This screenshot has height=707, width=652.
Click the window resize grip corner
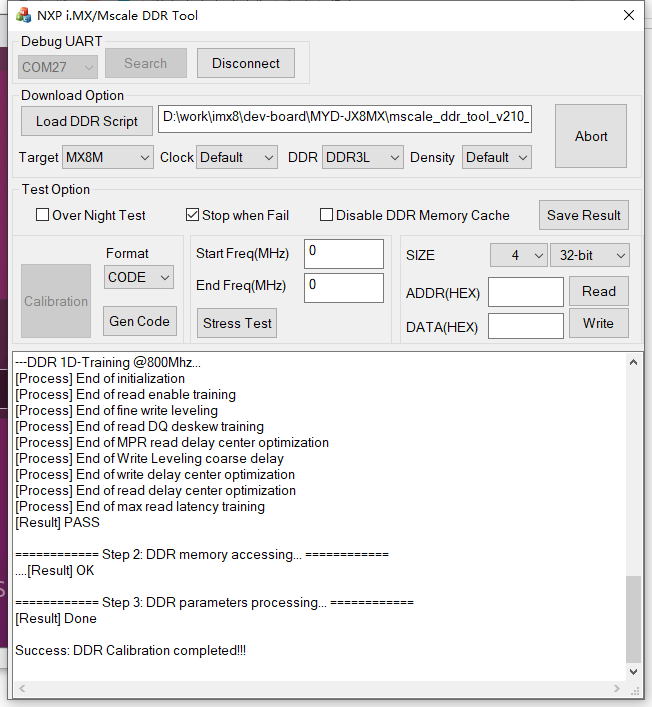[635, 690]
